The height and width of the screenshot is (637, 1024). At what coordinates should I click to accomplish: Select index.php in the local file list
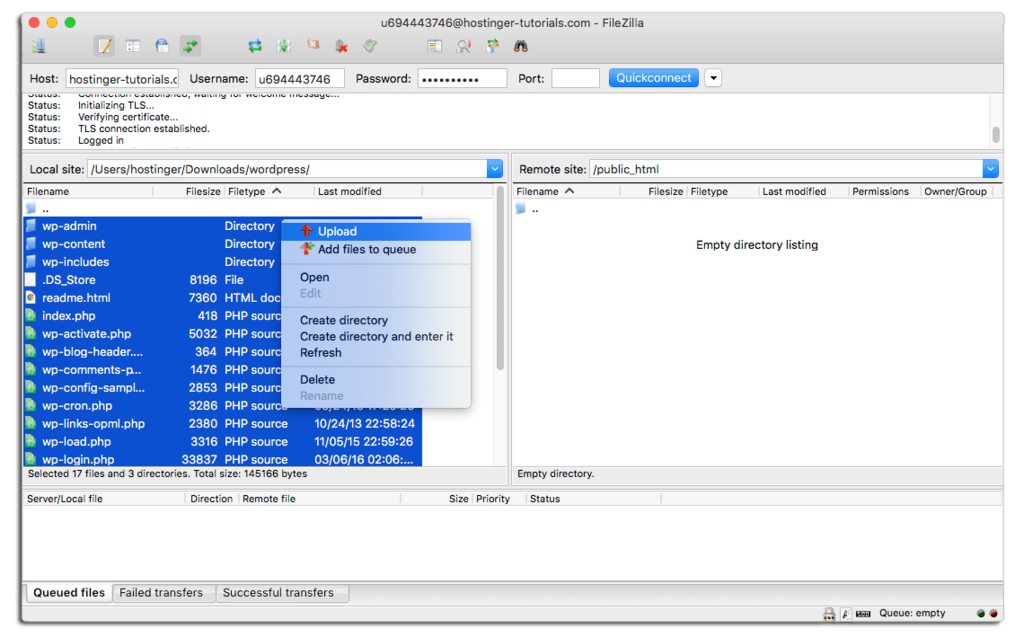click(223, 316)
